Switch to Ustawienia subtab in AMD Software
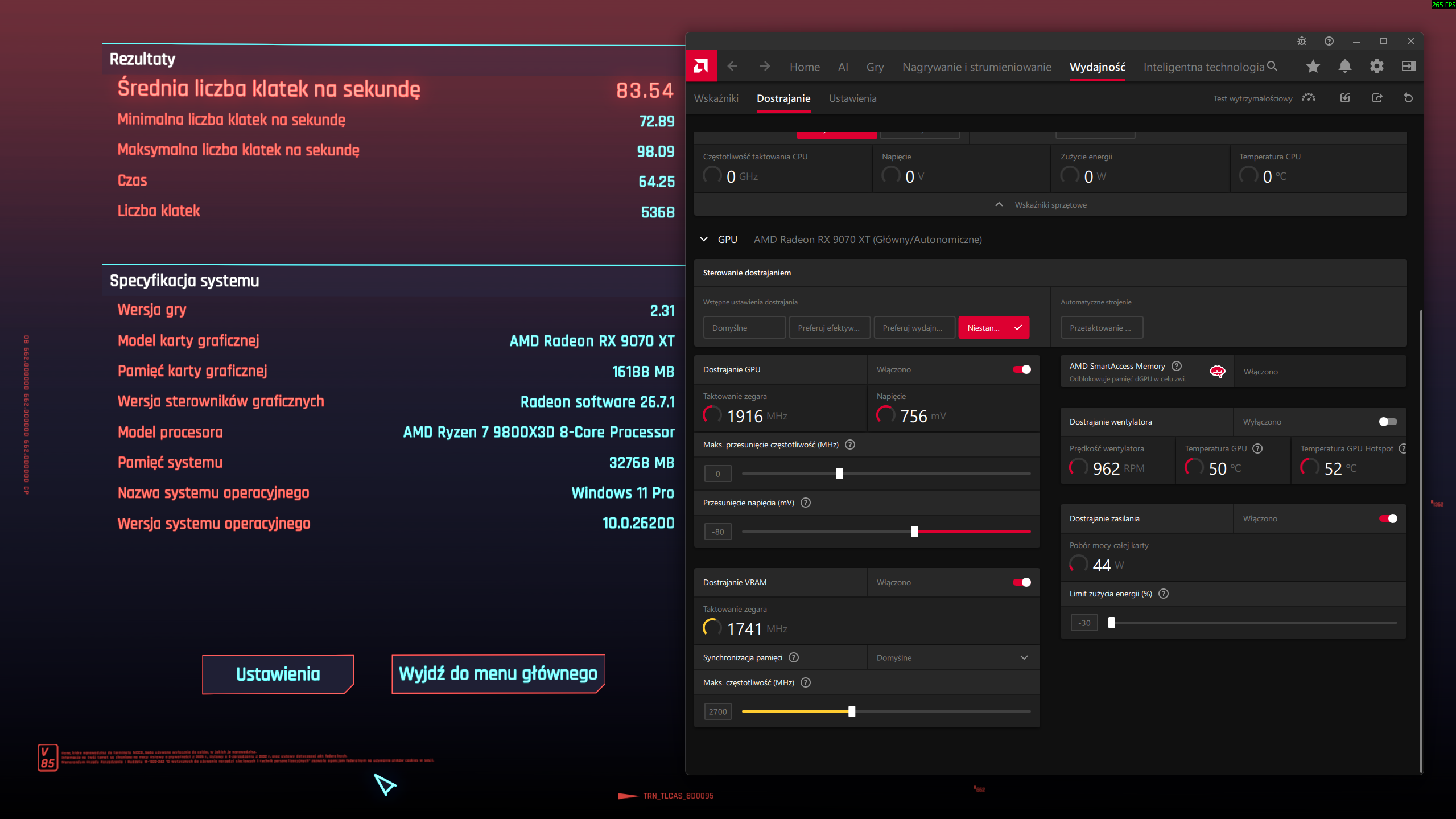This screenshot has width=1456, height=819. (x=852, y=98)
